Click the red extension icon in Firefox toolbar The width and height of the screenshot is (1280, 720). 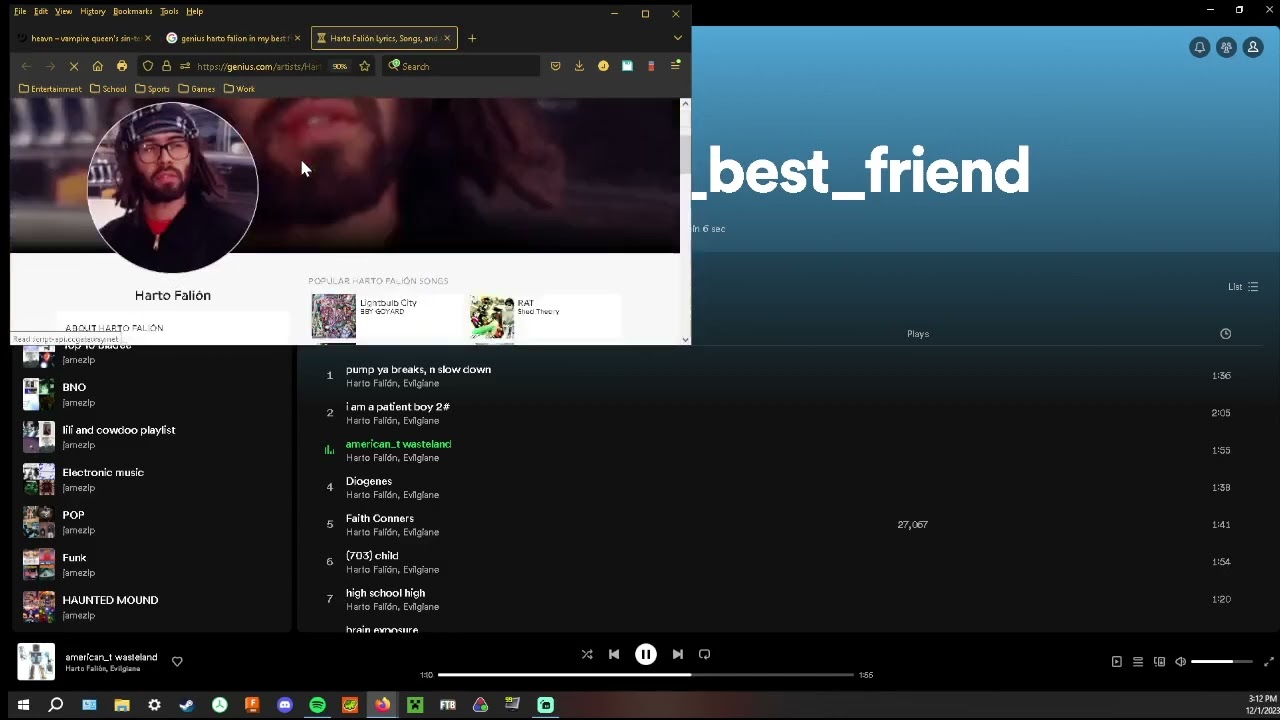(x=651, y=66)
